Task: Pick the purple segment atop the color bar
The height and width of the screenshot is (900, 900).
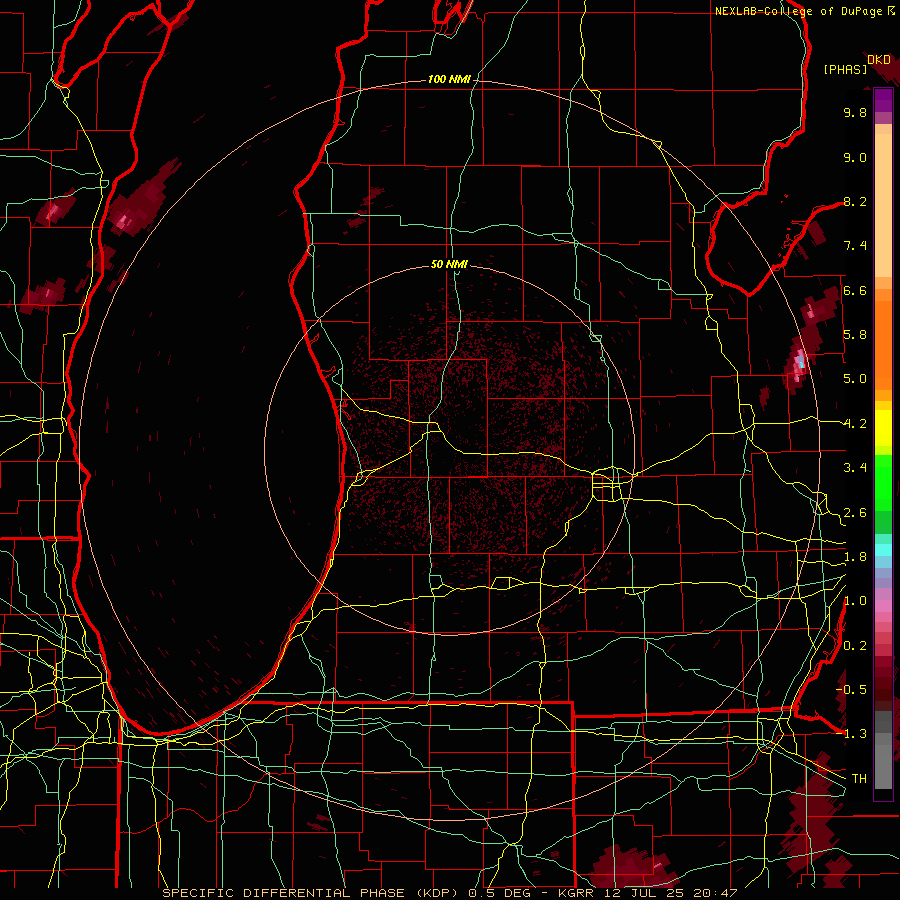Action: [883, 100]
